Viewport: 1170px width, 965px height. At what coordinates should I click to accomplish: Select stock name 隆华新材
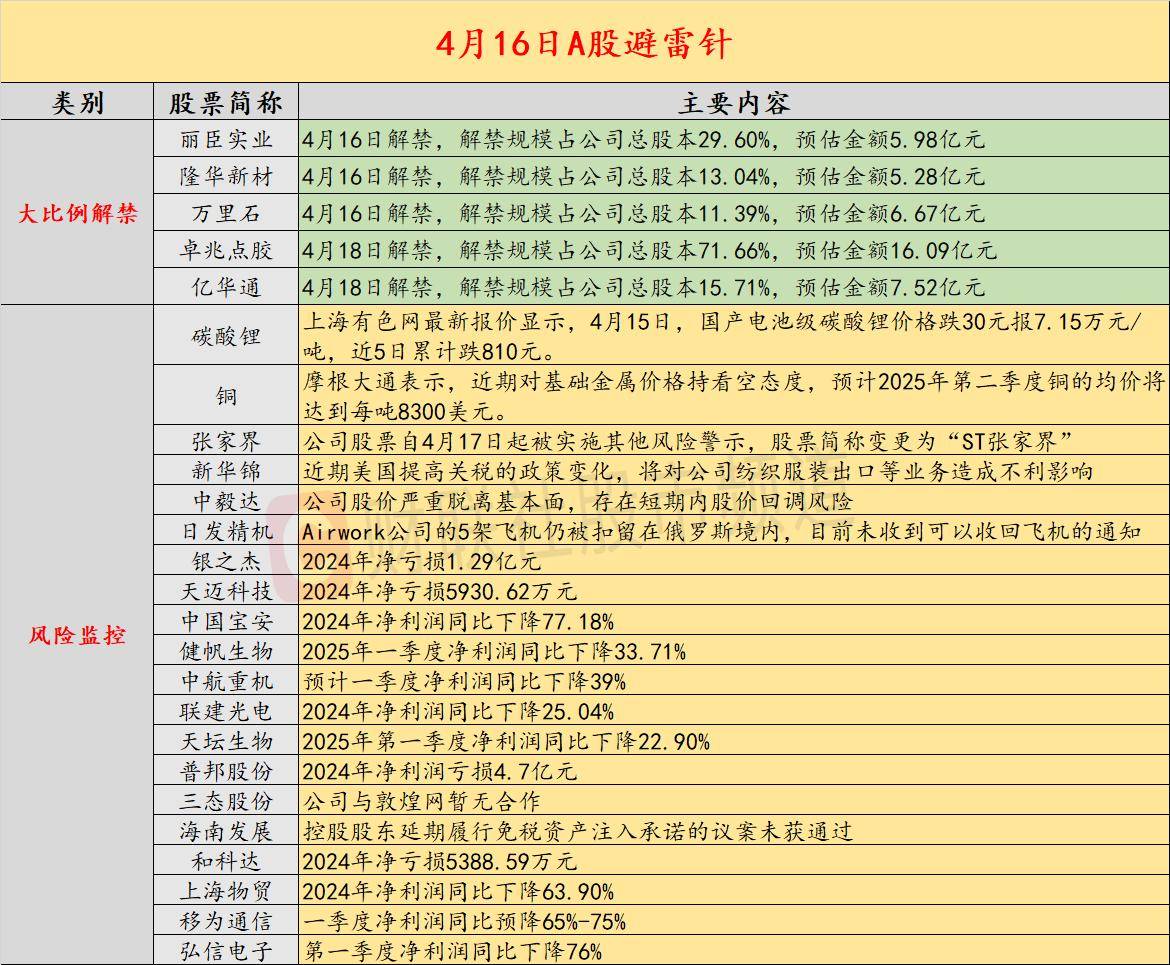(x=225, y=176)
